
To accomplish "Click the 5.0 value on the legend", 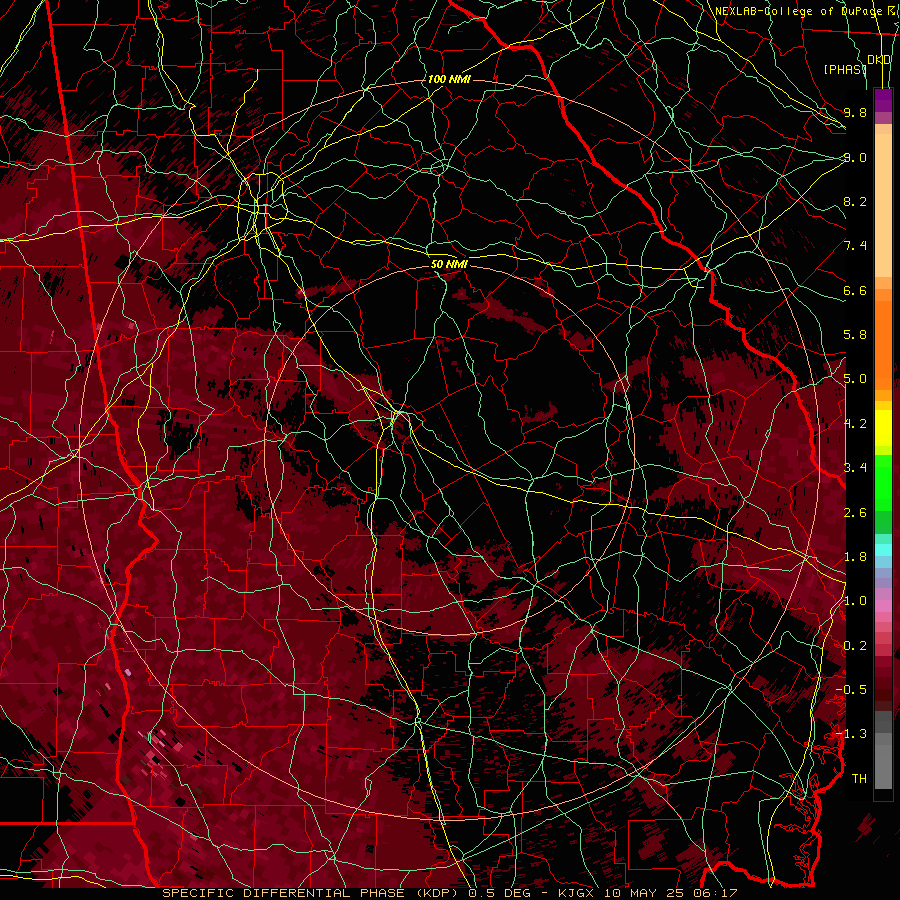I will (x=855, y=379).
